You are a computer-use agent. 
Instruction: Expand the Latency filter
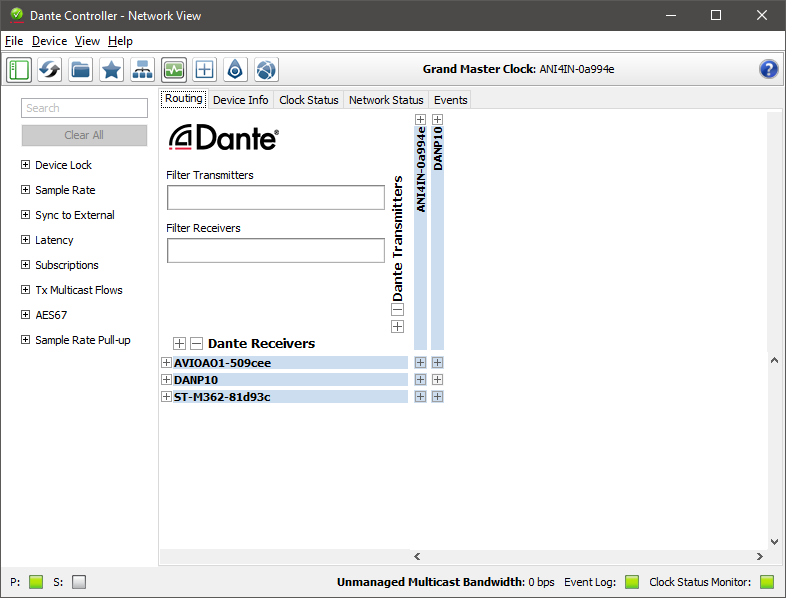[25, 240]
